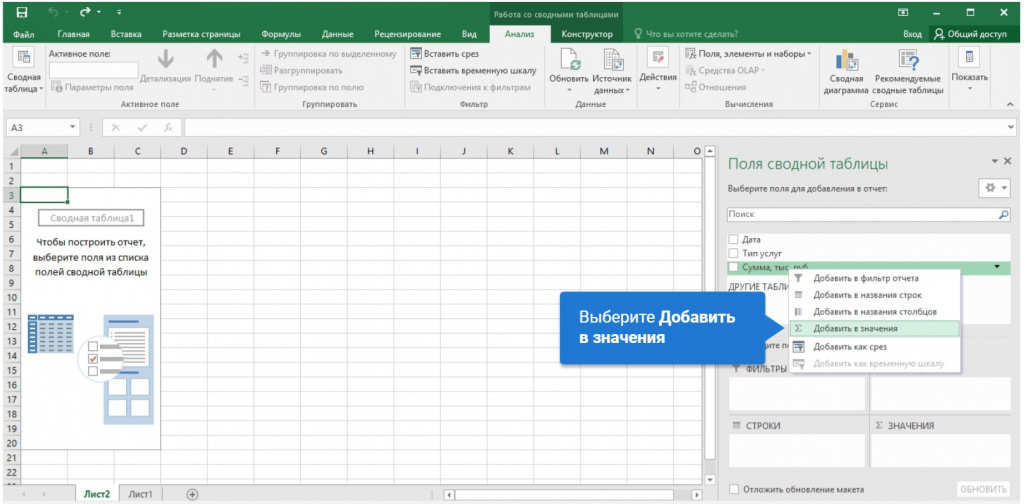Expand the Name Box dropdown arrow
Screen dimensions: 1024x504
pos(72,128)
